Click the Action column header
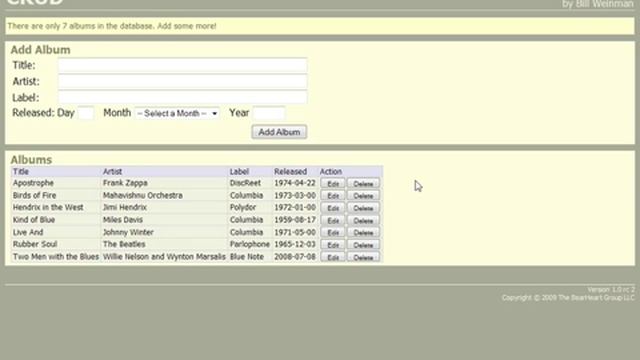 331,171
